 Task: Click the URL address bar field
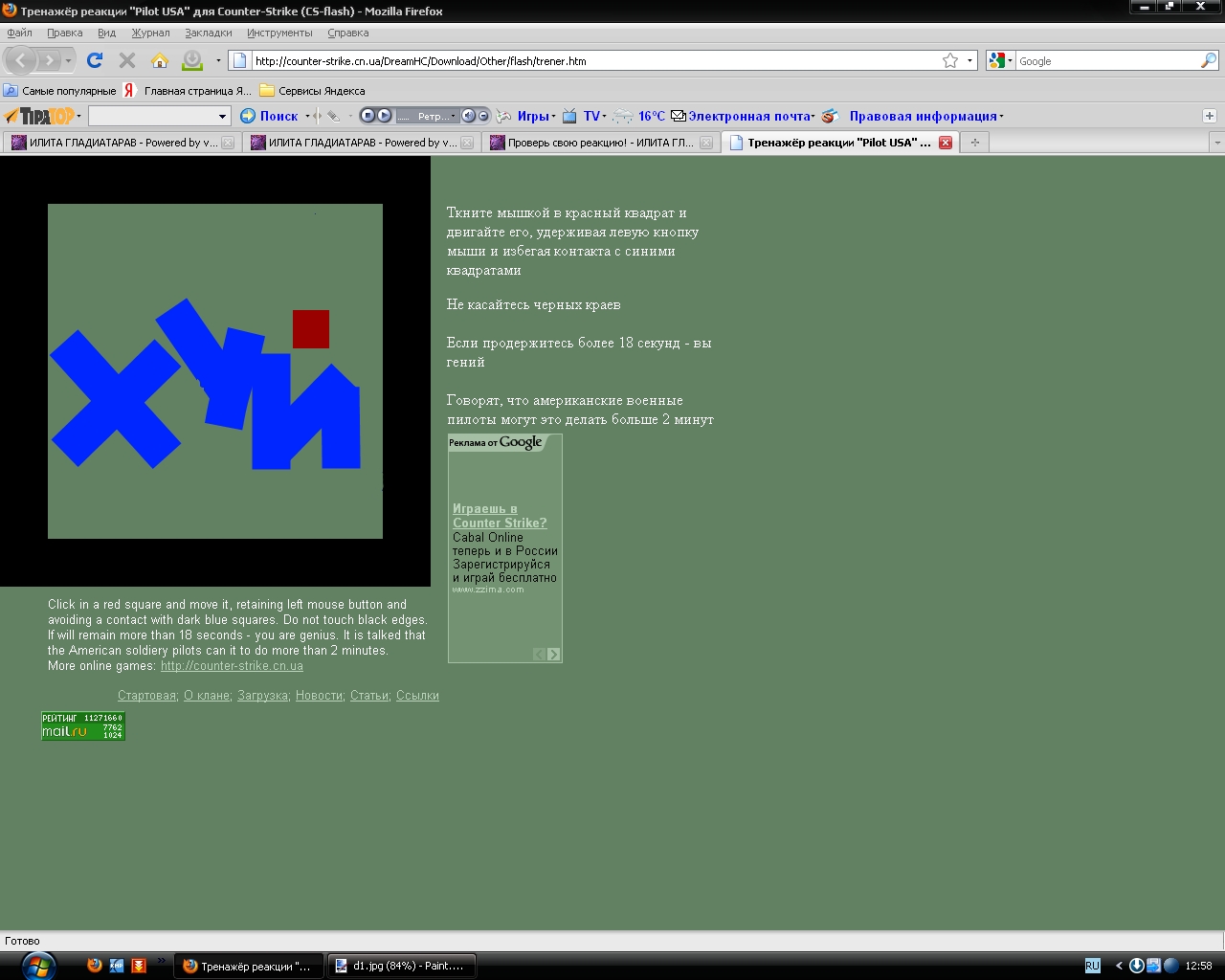pos(593,60)
